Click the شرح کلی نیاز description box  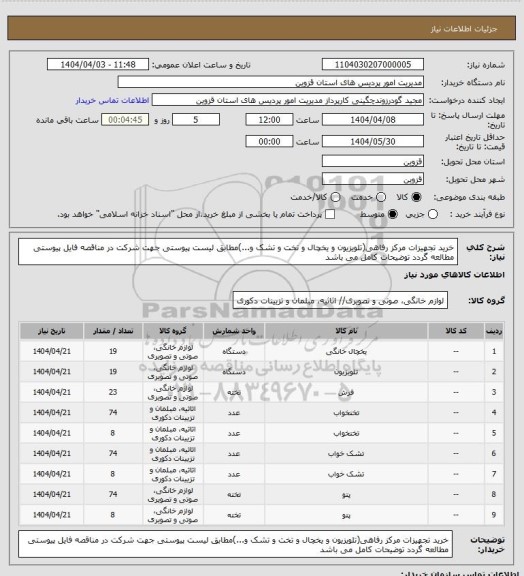click(238, 252)
